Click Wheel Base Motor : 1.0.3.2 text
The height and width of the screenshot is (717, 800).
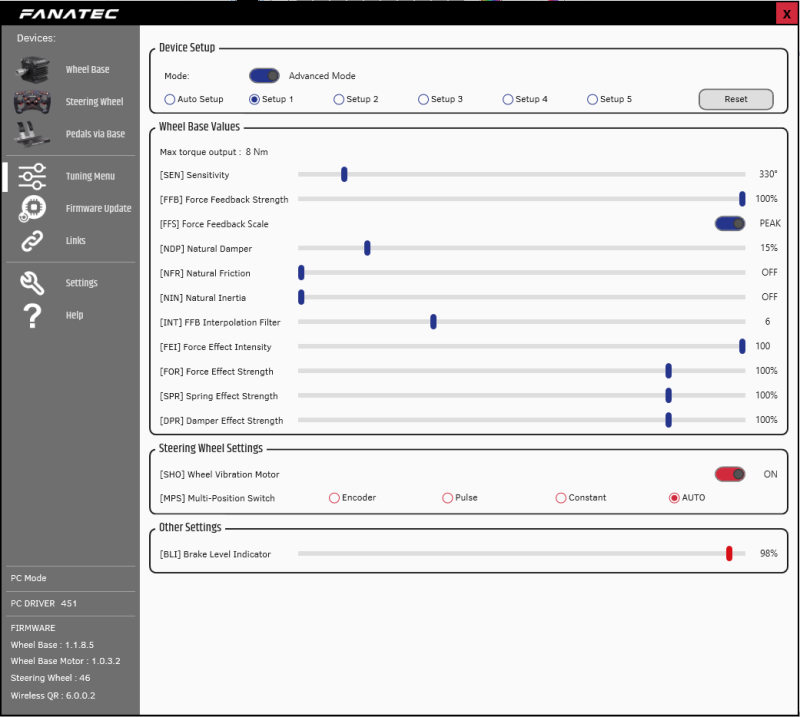click(65, 661)
